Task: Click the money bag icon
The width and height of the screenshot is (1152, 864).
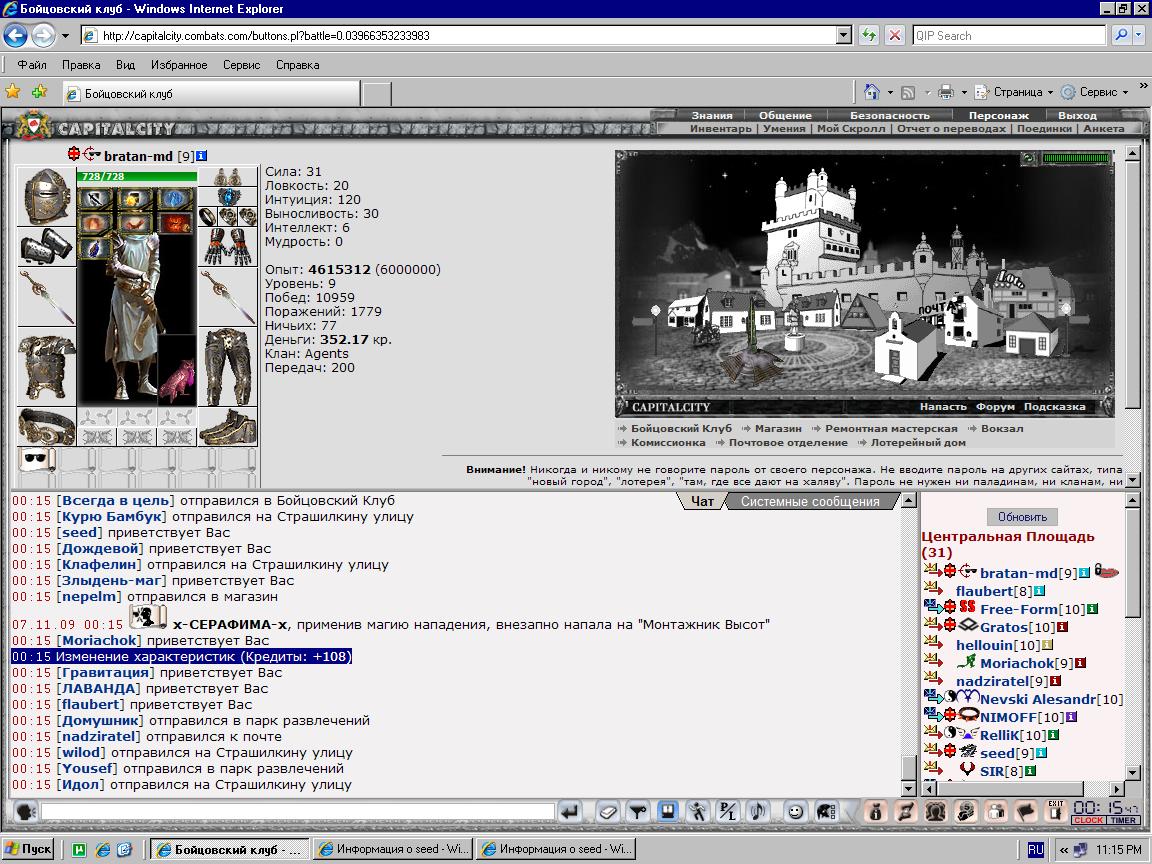Action: (x=875, y=811)
